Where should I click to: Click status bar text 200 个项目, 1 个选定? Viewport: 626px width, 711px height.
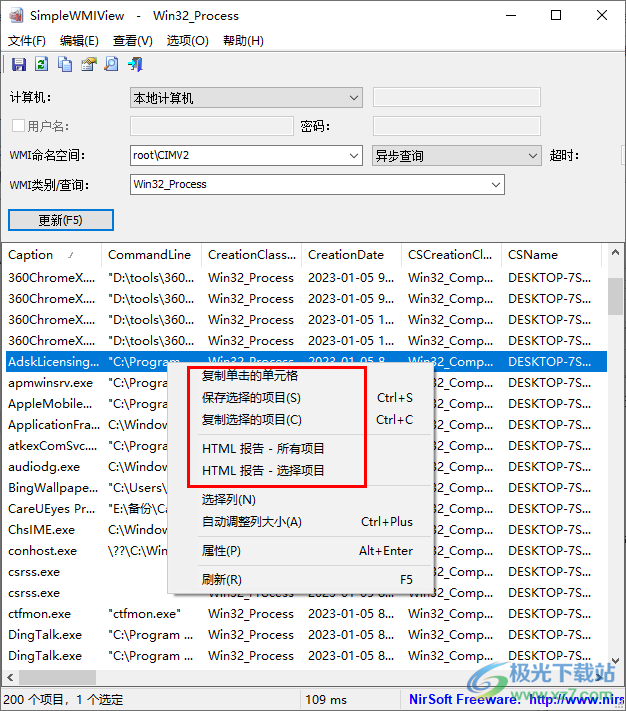click(63, 699)
